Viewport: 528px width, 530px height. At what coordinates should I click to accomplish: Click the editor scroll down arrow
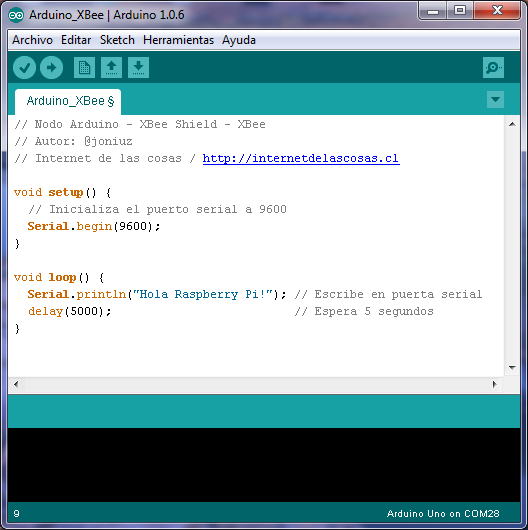512,367
